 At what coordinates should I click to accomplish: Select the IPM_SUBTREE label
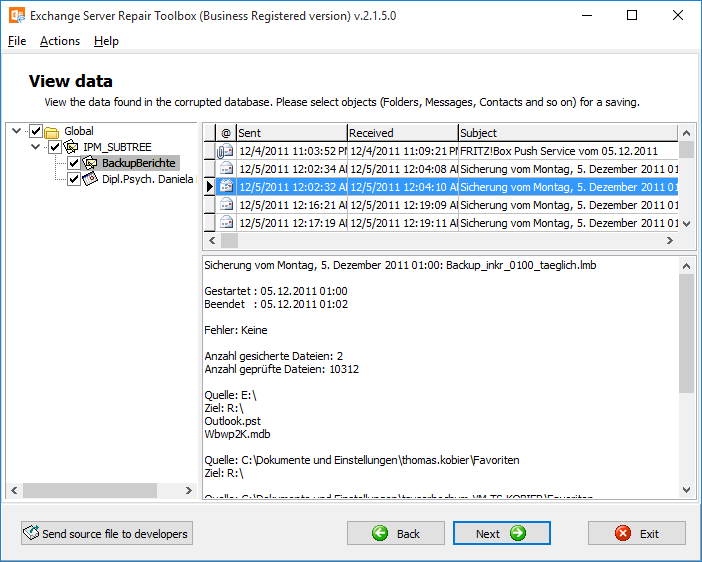pos(117,147)
